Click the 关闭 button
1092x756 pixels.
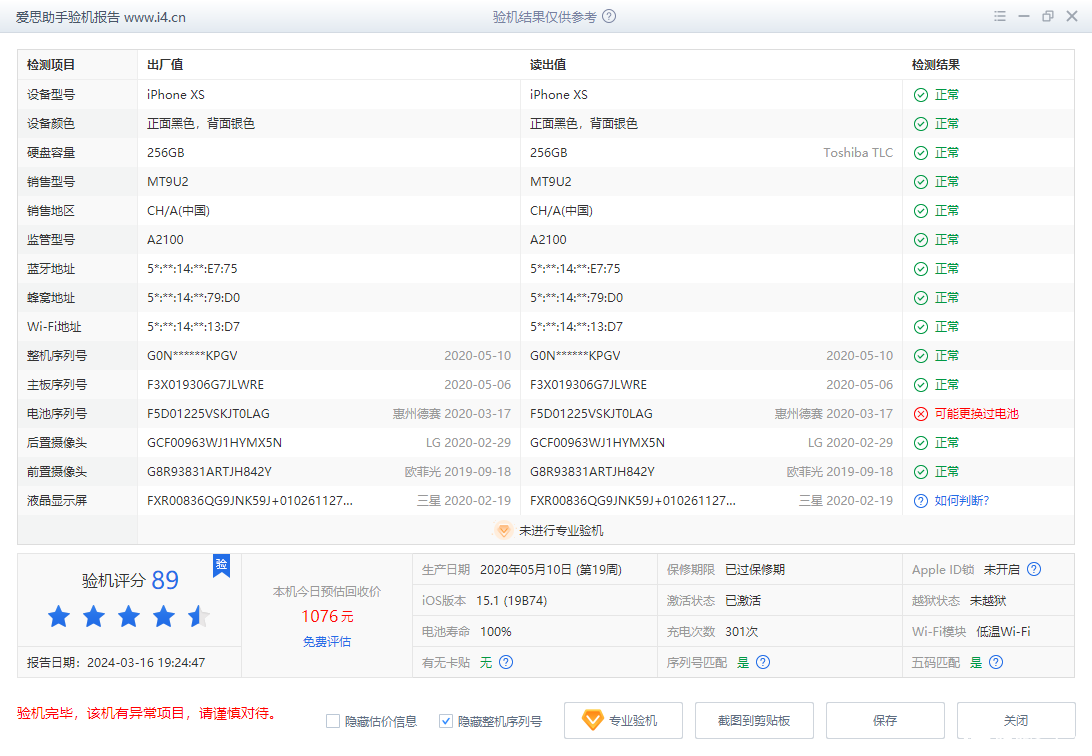pos(1016,720)
